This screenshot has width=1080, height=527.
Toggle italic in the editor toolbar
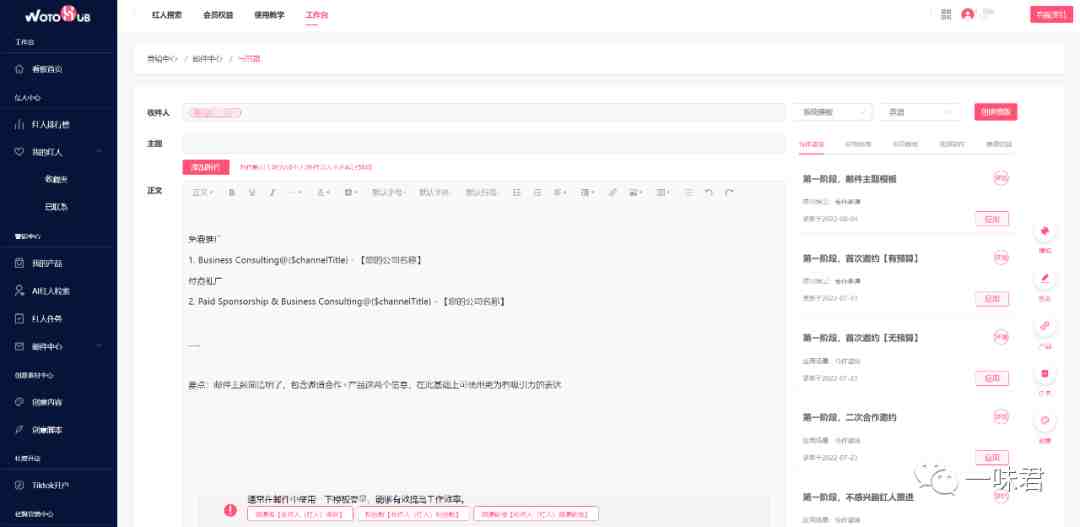coord(273,193)
